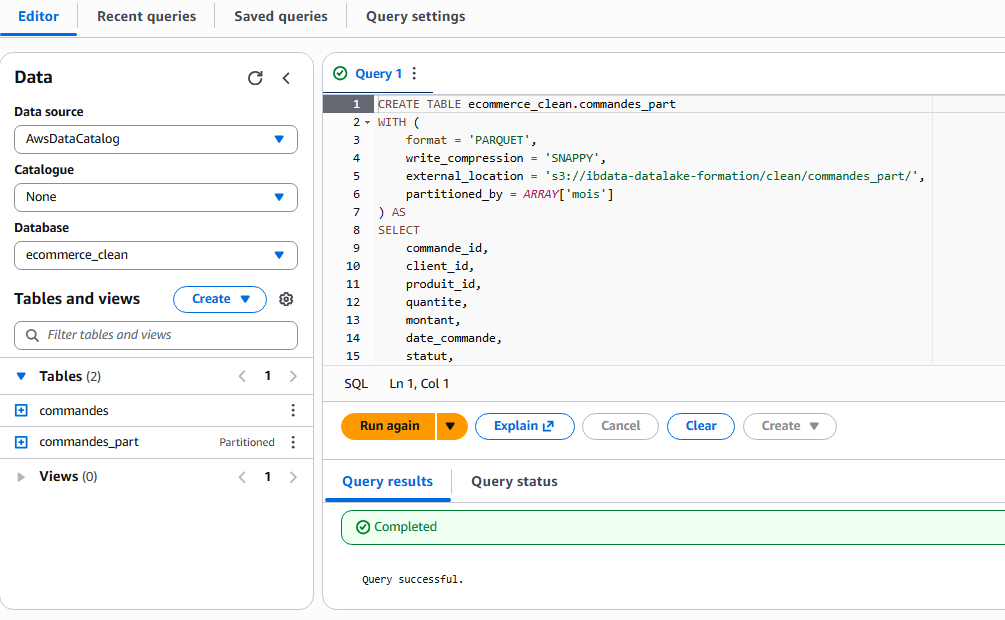This screenshot has height=620, width=1005.
Task: Click Explain button
Action: point(524,426)
